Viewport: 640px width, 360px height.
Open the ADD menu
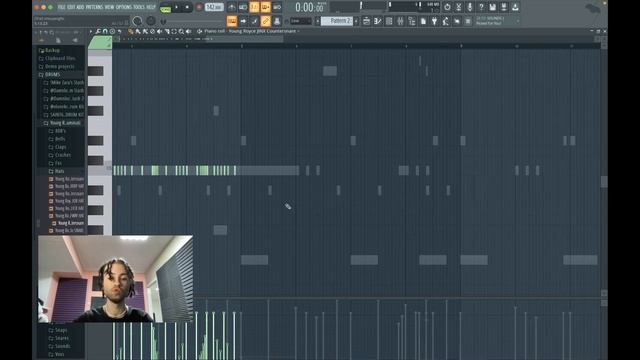(80, 7)
